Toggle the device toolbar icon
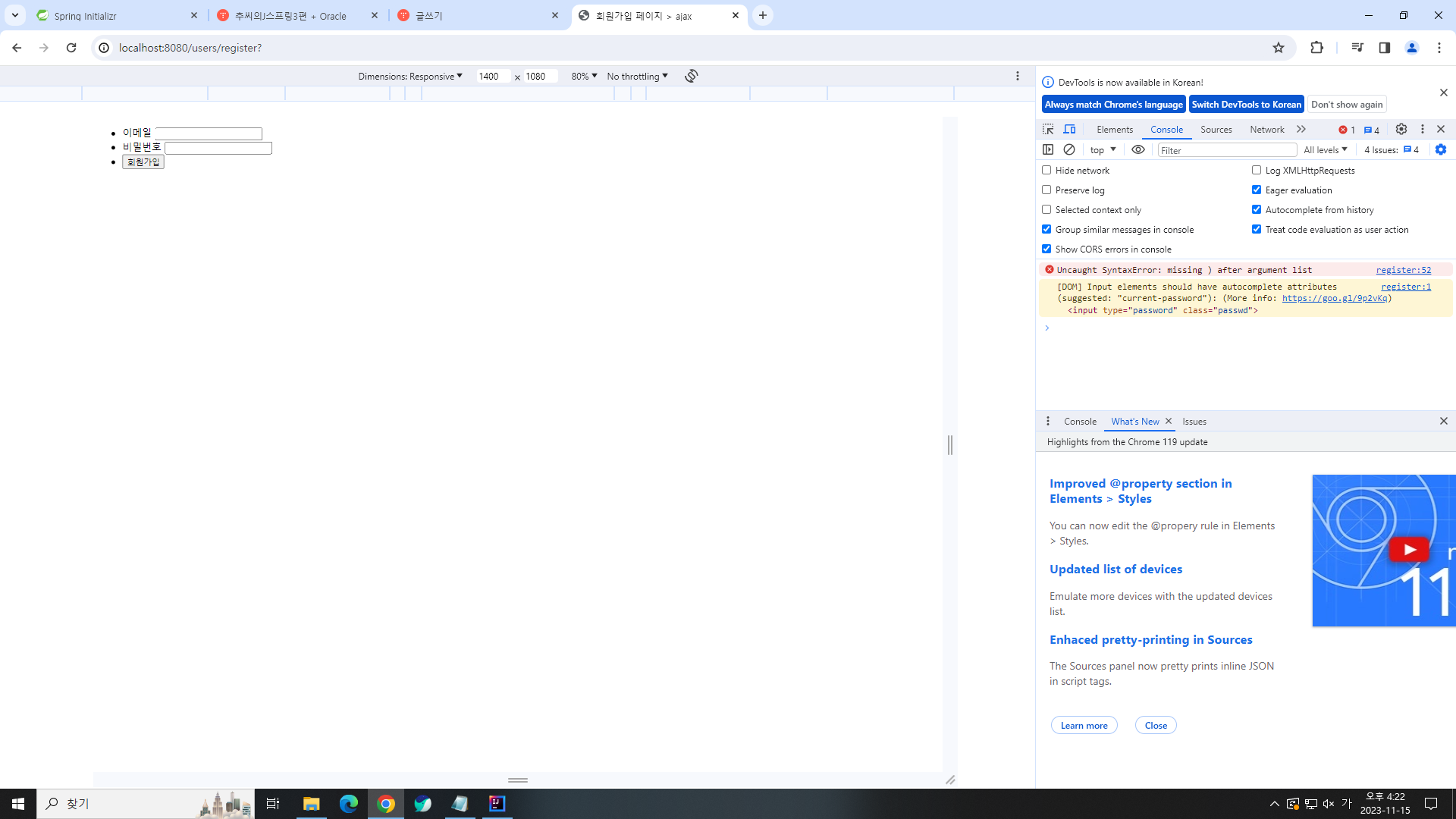1456x819 pixels. (x=1069, y=130)
